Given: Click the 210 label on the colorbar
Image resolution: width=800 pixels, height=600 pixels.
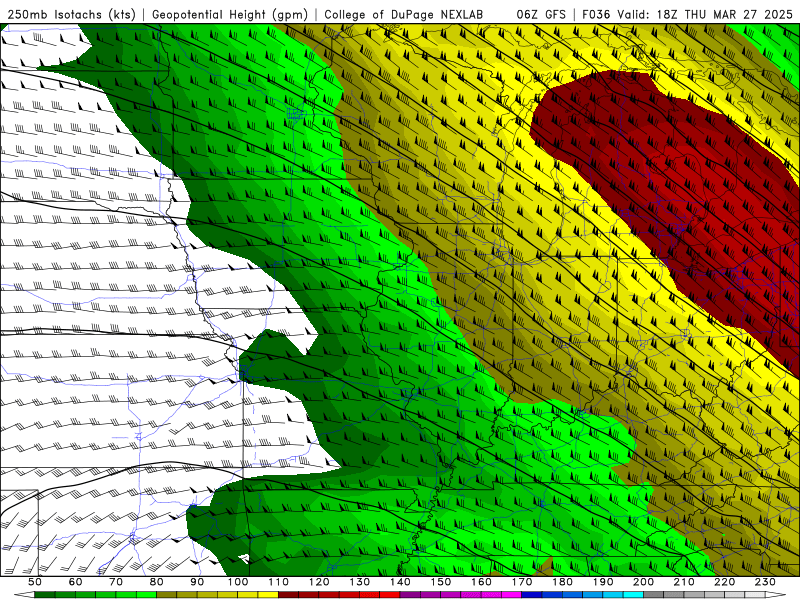Looking at the screenshot, I should click(x=684, y=582).
